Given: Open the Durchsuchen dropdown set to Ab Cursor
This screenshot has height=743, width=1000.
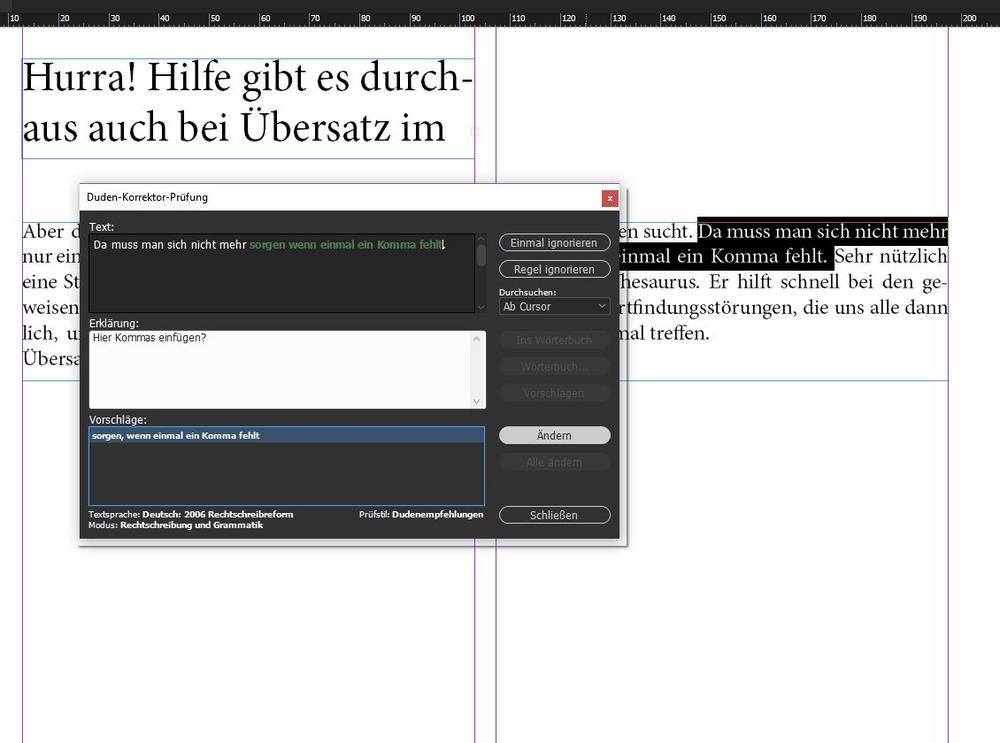Looking at the screenshot, I should point(554,307).
